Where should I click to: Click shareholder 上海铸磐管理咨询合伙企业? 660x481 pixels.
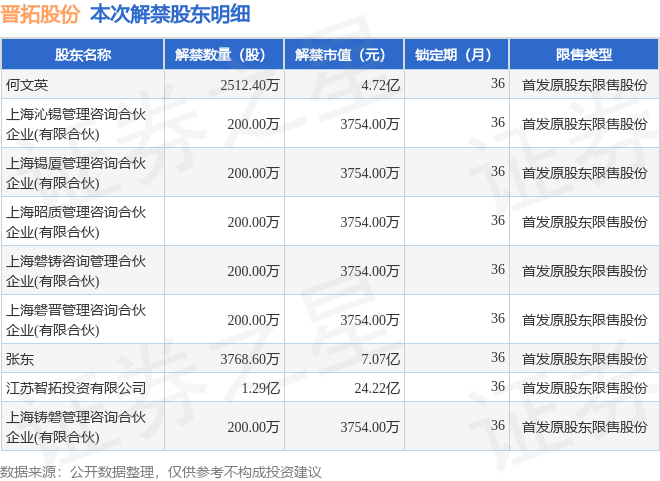(76, 427)
